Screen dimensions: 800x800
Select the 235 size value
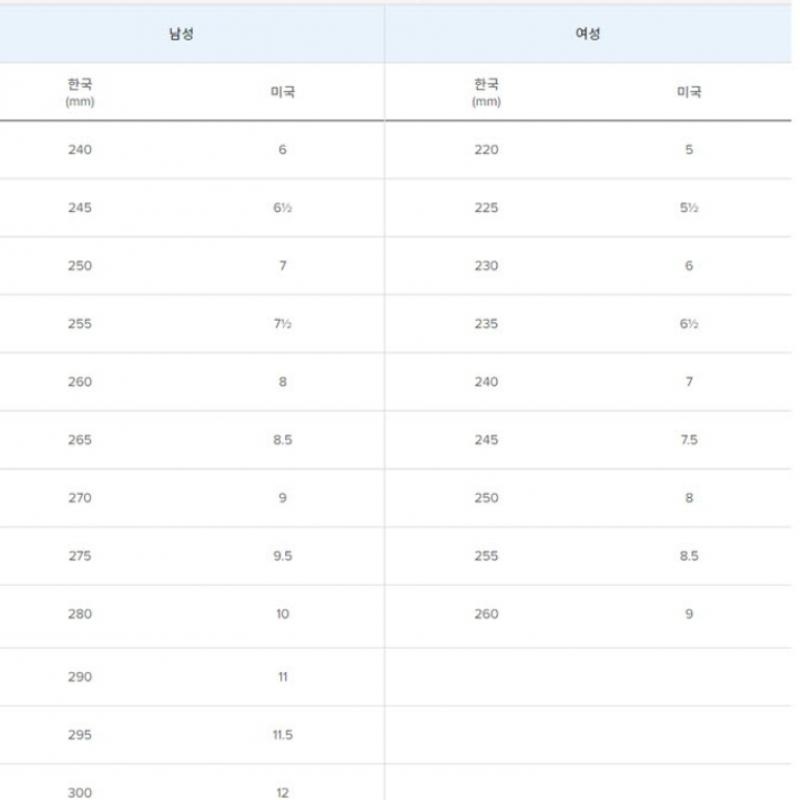(486, 324)
